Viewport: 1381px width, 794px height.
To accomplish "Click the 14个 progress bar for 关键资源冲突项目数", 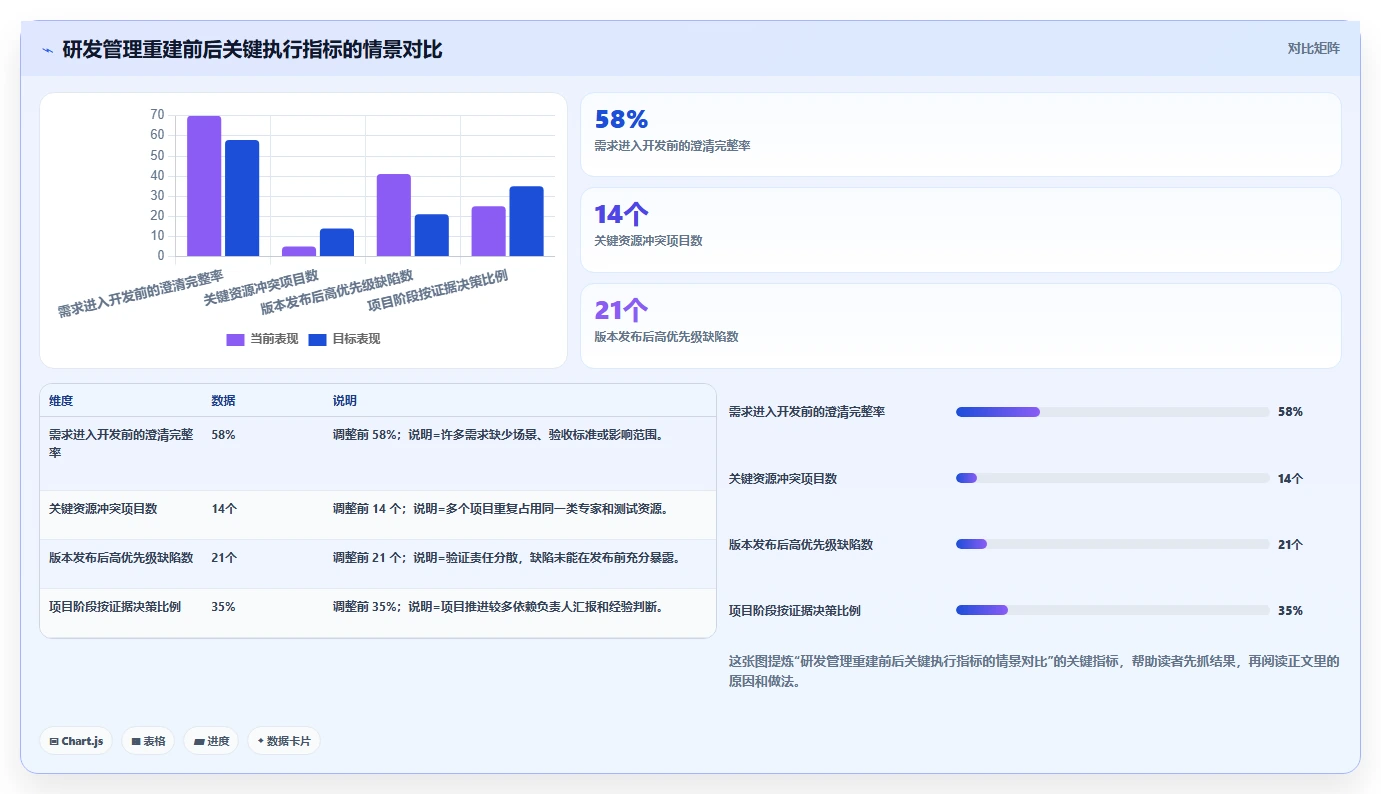I will (x=1113, y=478).
